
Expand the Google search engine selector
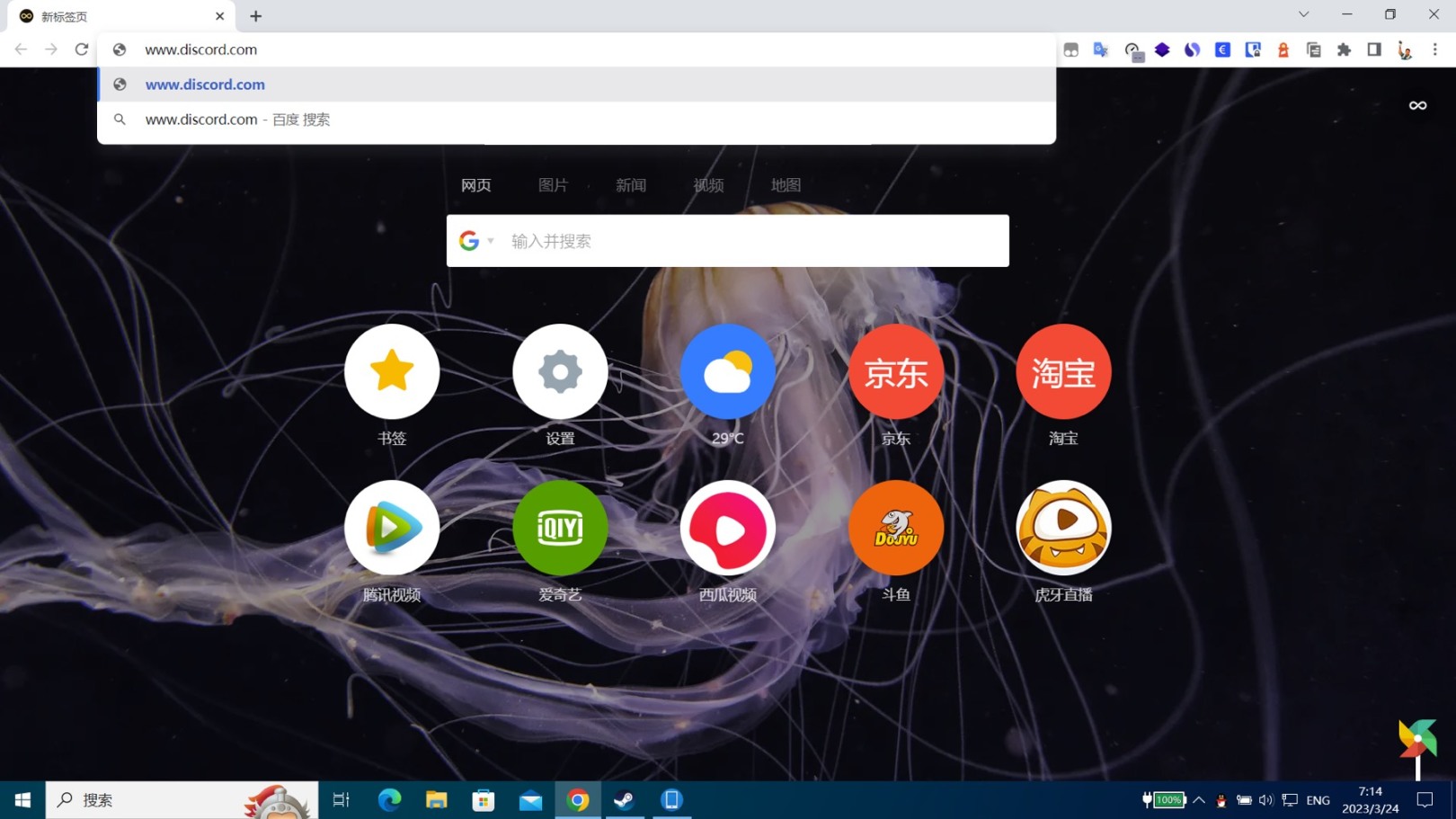(x=491, y=241)
